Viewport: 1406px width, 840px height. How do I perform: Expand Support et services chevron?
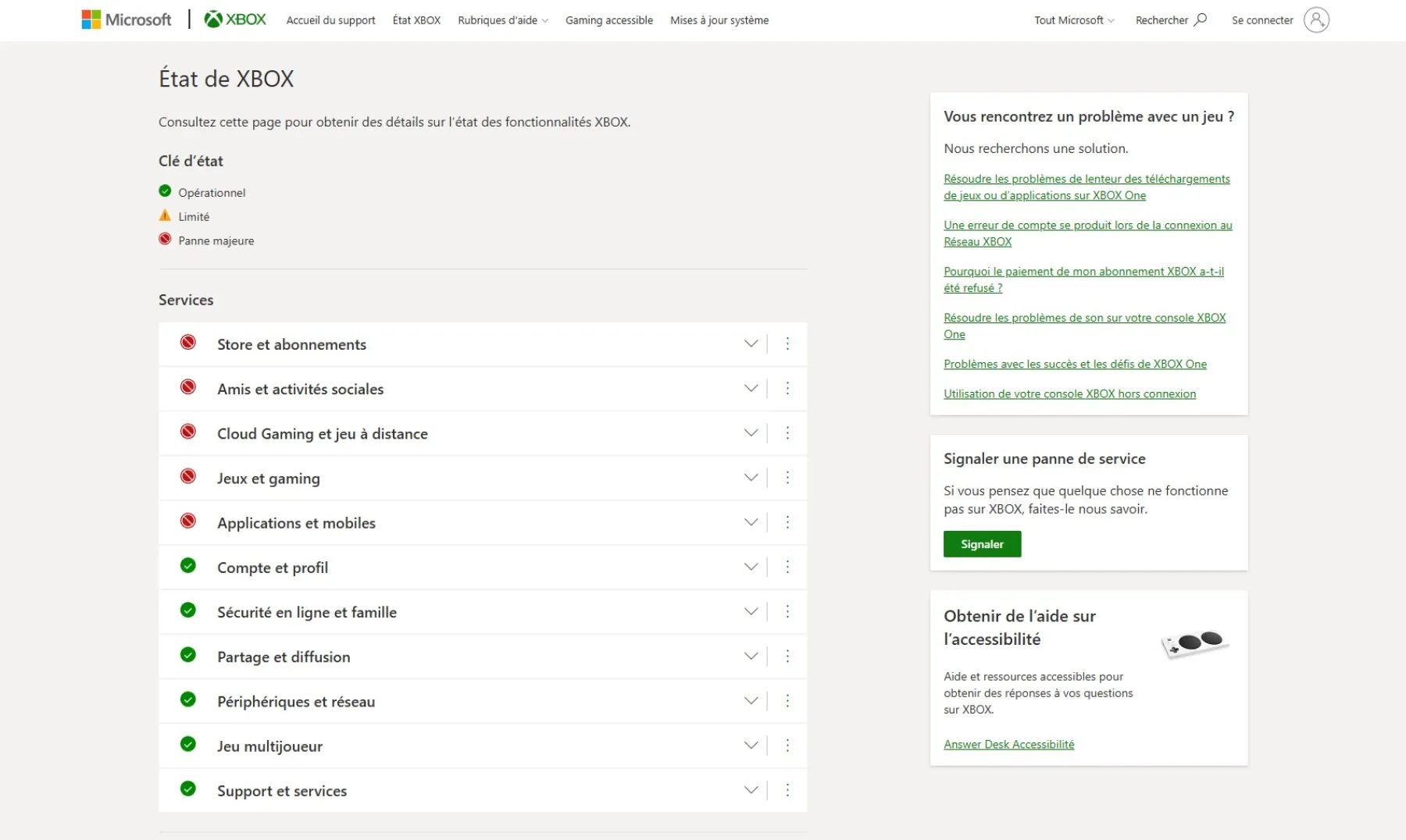pos(751,790)
